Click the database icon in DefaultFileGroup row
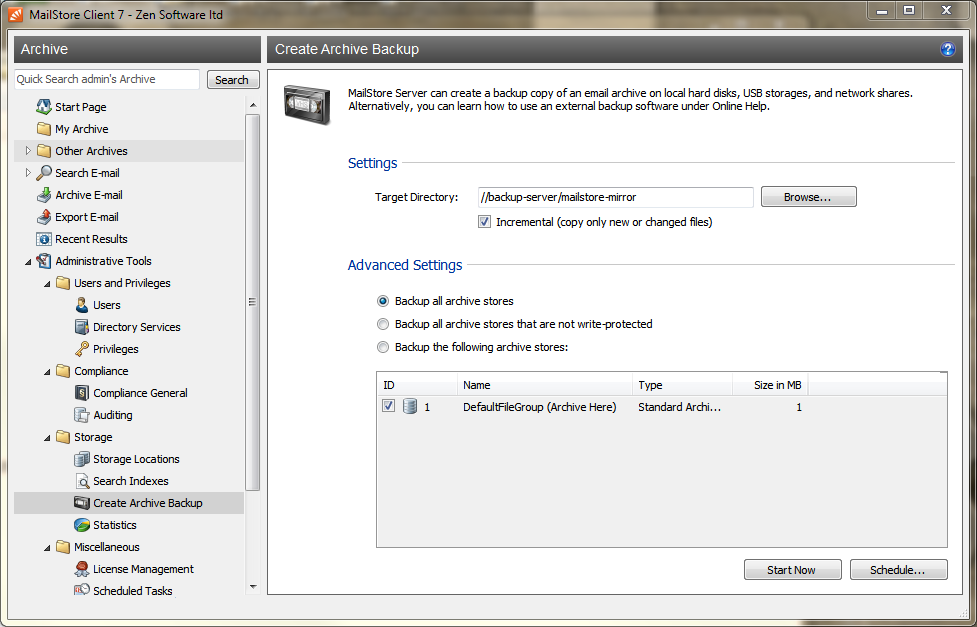Image resolution: width=977 pixels, height=627 pixels. 409,406
